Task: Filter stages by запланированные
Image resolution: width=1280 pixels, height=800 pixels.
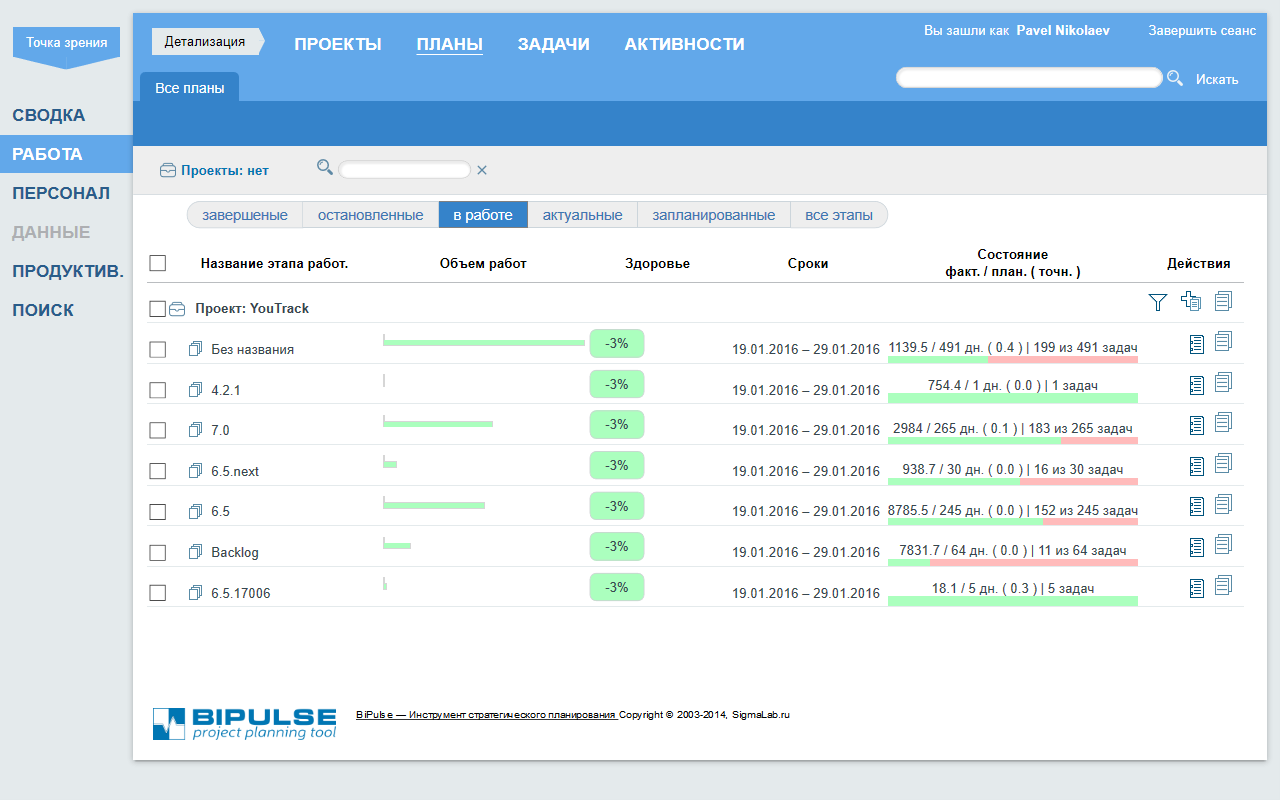Action: pyautogui.click(x=714, y=215)
